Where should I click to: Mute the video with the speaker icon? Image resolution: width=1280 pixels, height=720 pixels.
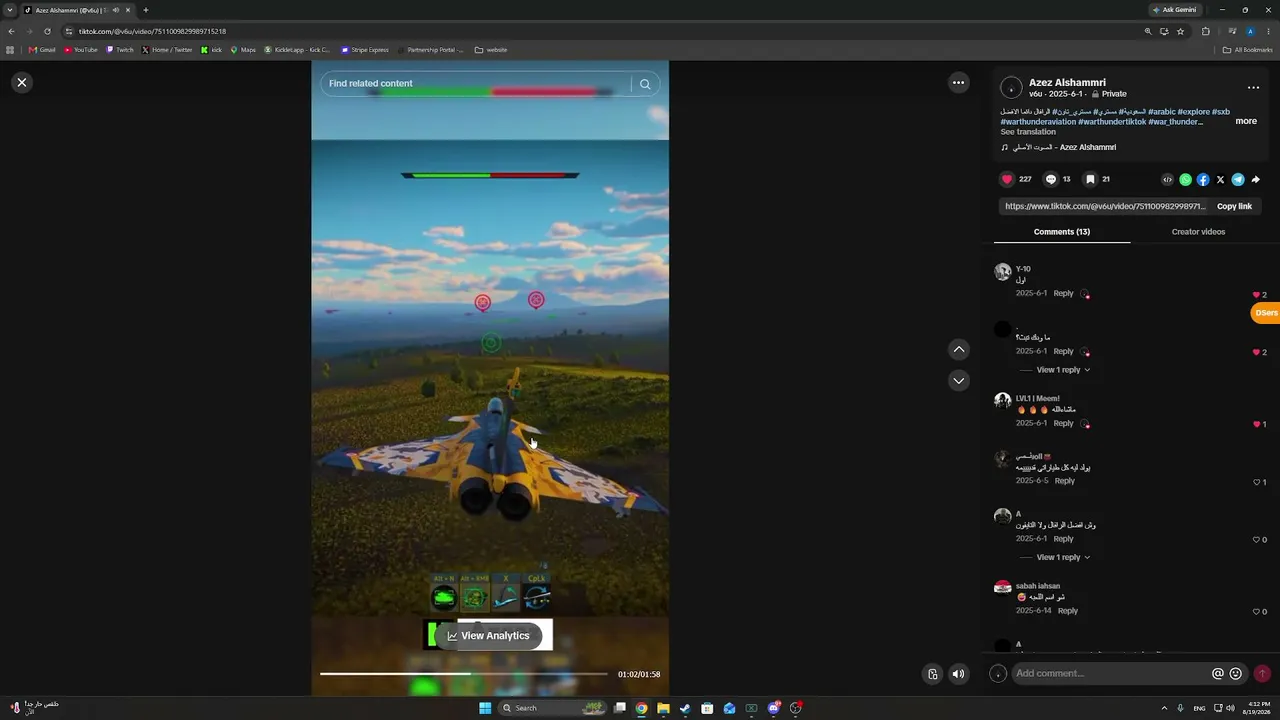click(x=958, y=674)
